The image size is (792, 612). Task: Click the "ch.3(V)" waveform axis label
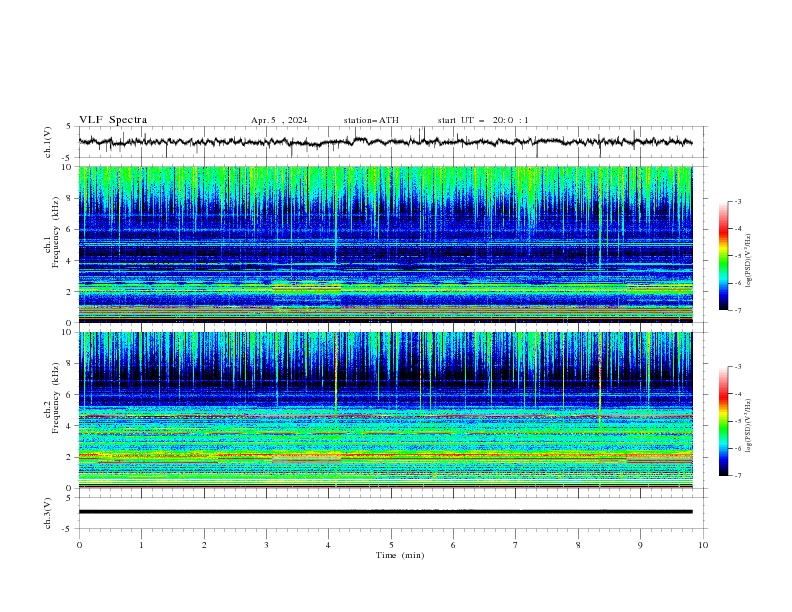48,513
